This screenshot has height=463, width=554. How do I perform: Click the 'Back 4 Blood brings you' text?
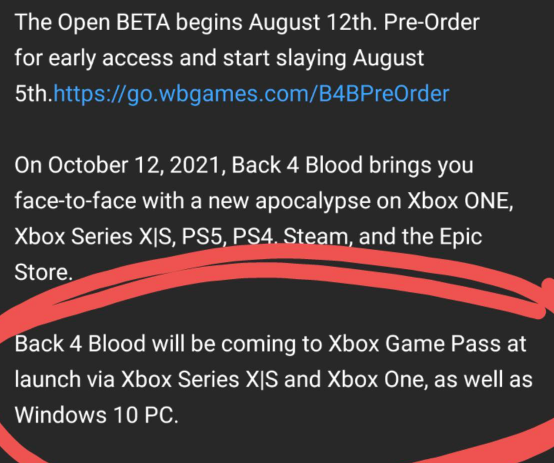[x=352, y=165]
